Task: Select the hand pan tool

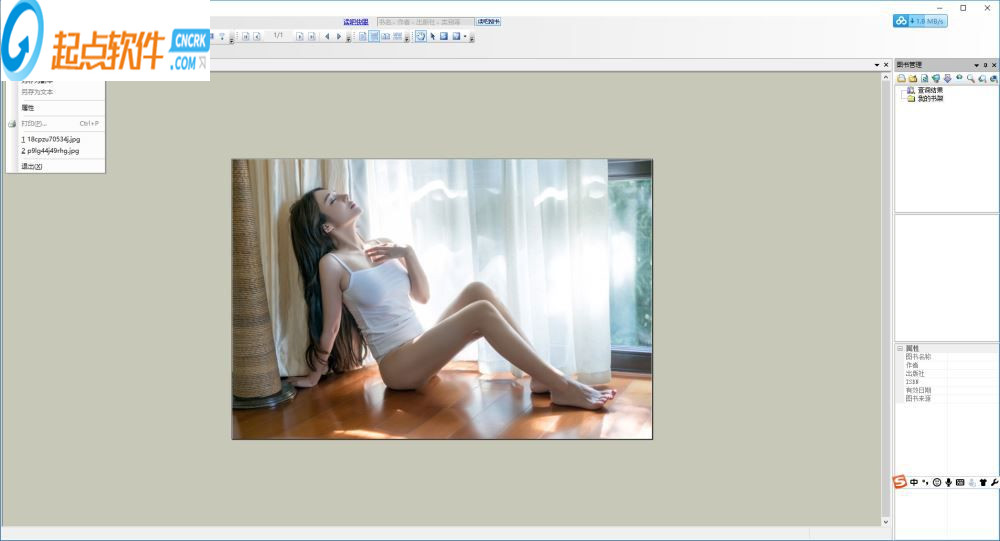Action: pos(421,36)
